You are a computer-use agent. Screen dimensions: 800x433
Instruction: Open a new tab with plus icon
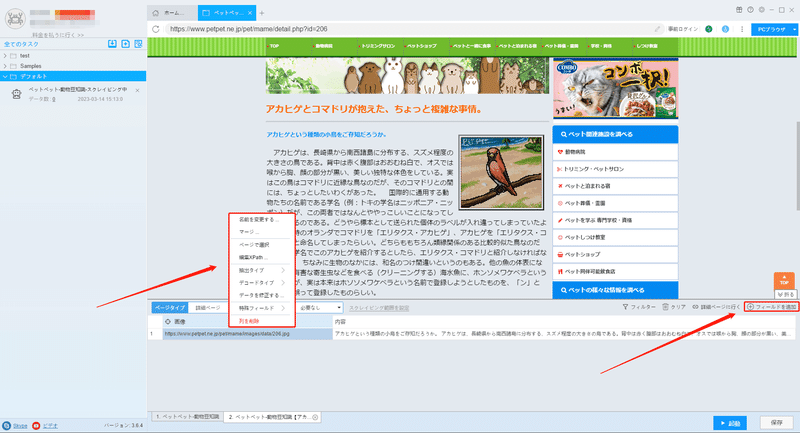(x=262, y=13)
